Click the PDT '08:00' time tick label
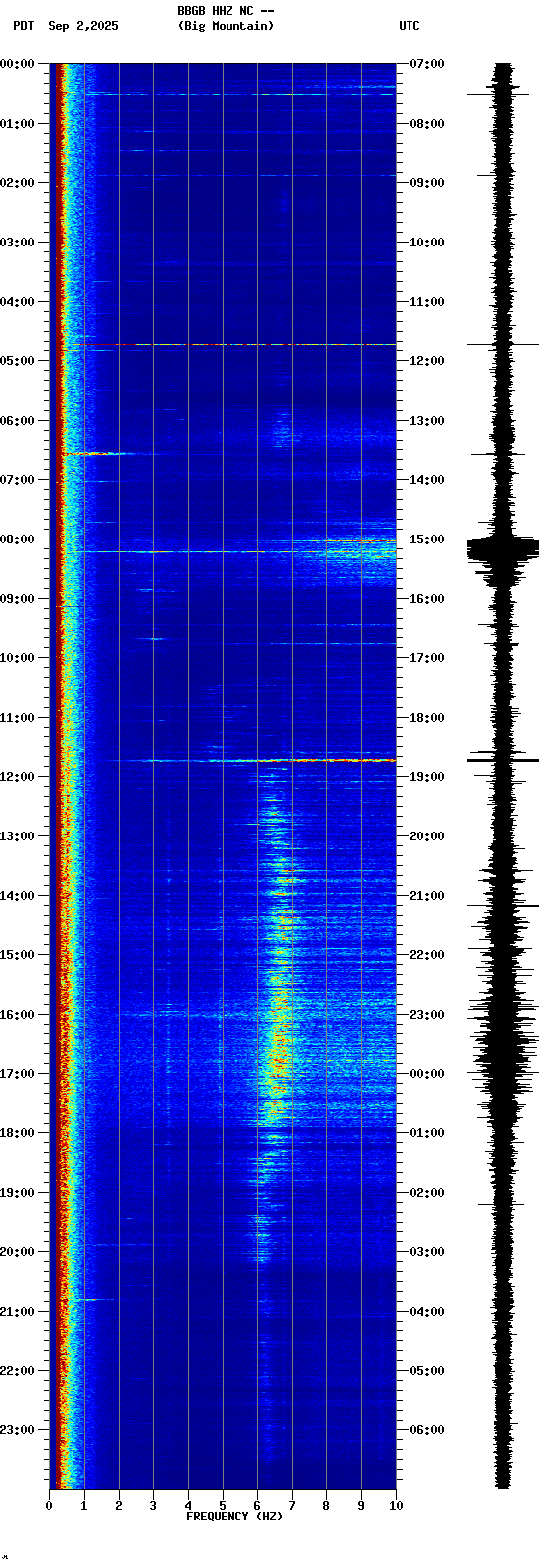The image size is (546, 1568). [x=17, y=539]
